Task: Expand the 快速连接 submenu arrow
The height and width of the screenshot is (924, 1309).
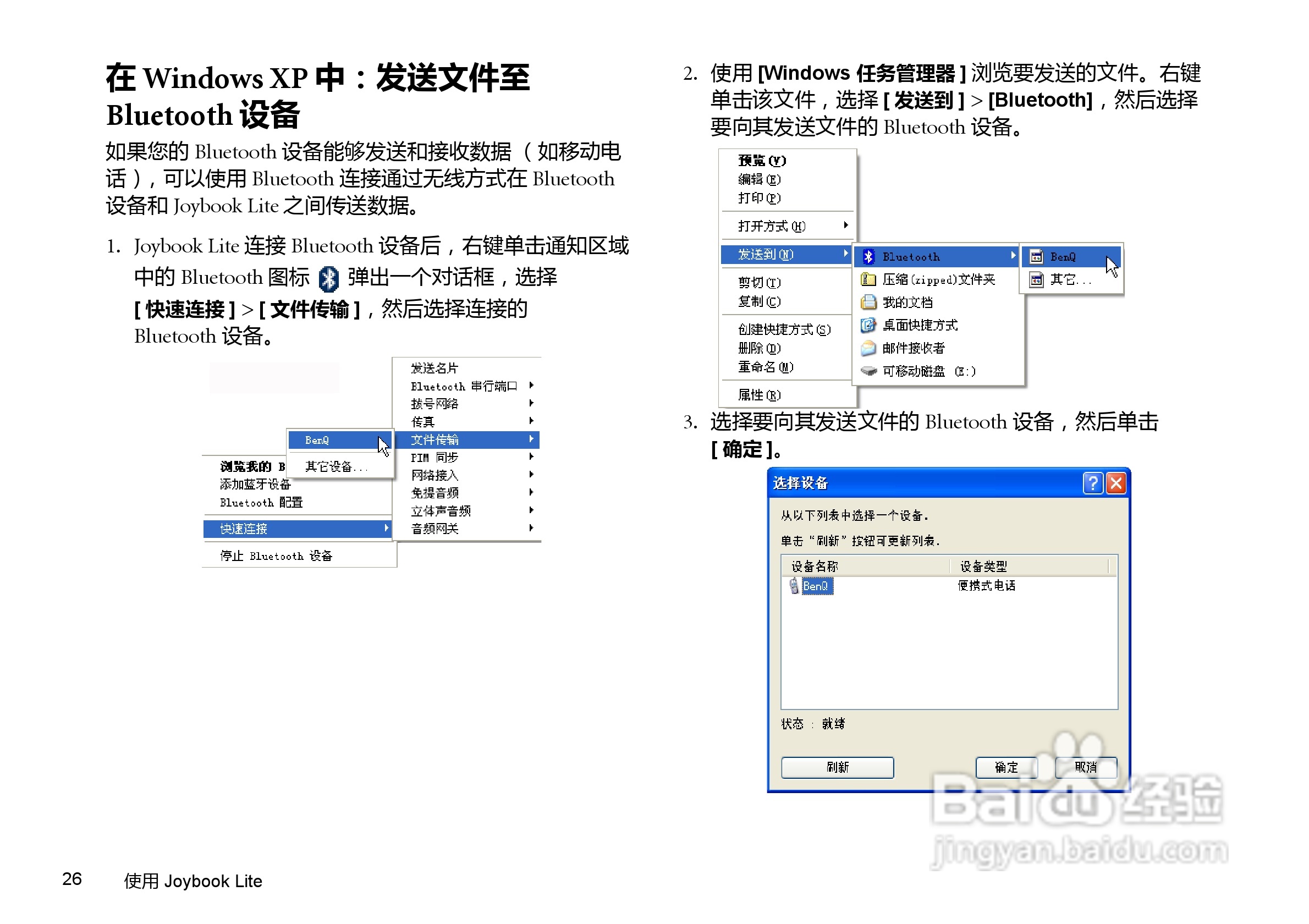Action: pyautogui.click(x=387, y=529)
